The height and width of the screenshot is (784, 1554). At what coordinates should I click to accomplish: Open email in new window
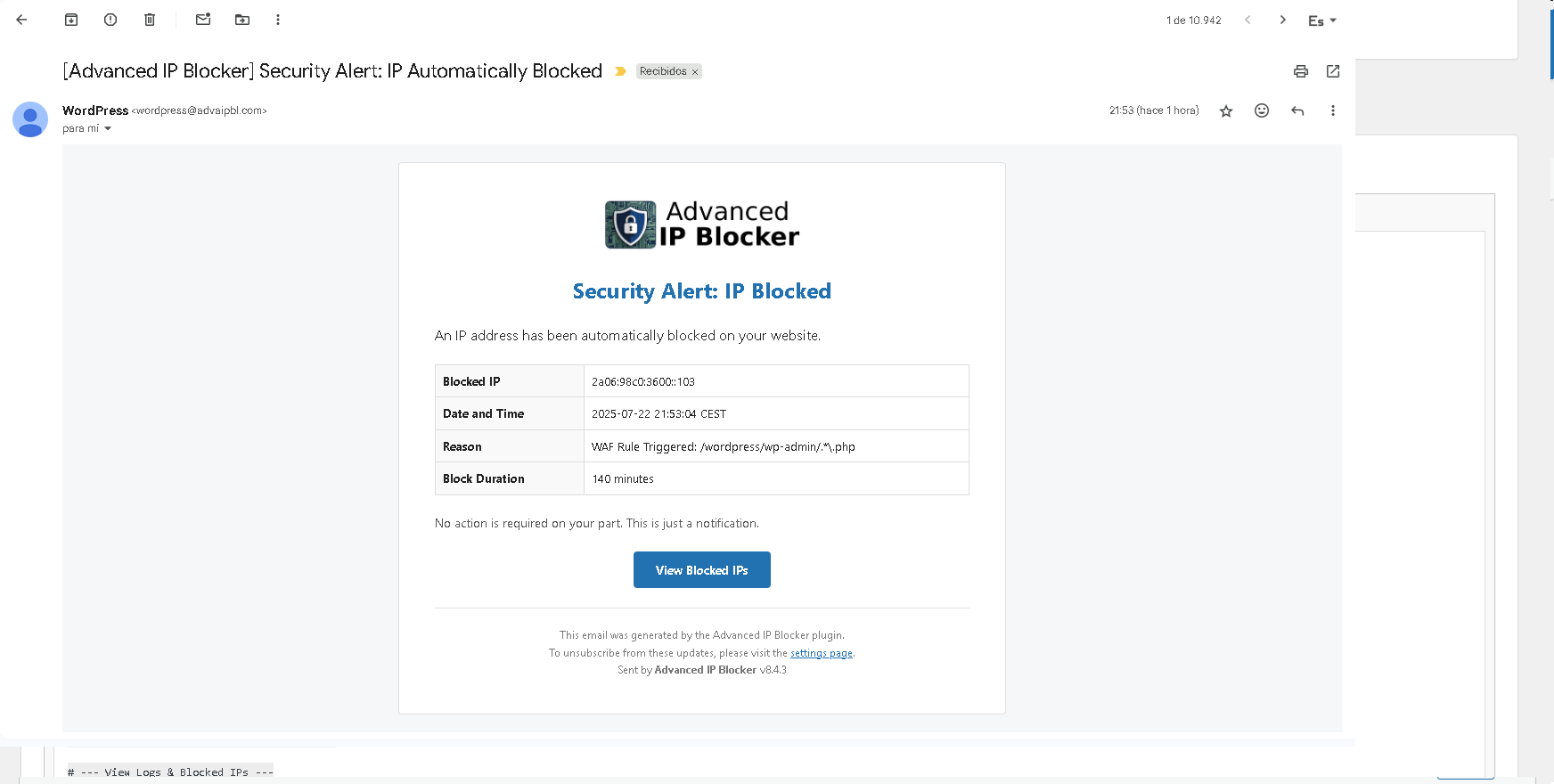click(x=1333, y=71)
